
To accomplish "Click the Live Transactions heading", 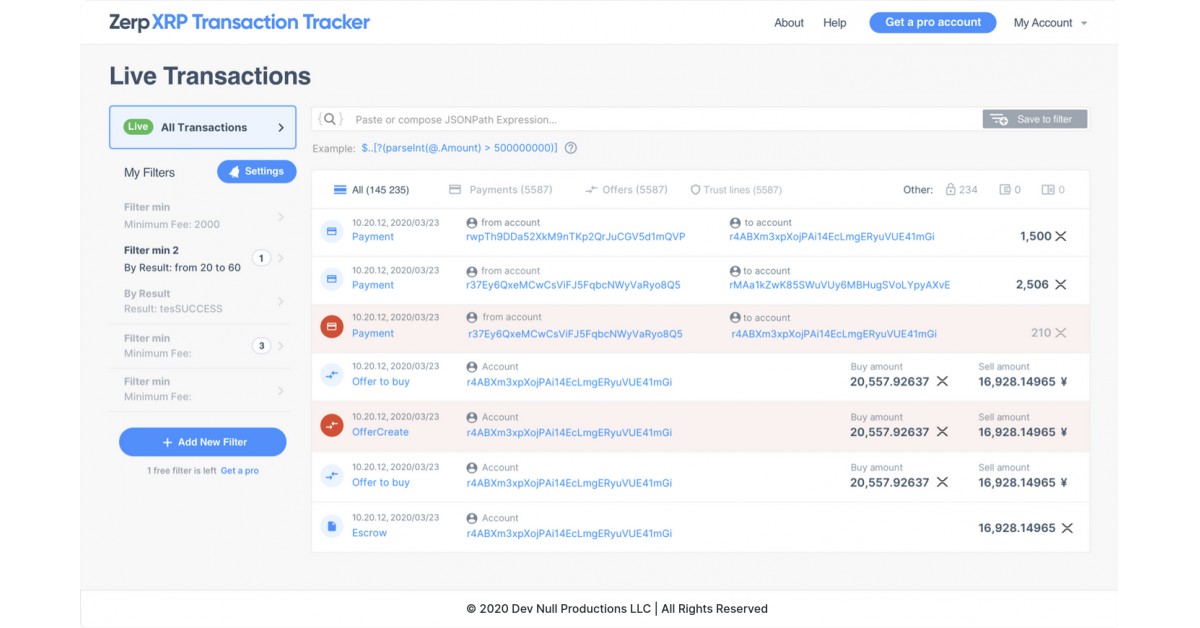I will [x=210, y=76].
